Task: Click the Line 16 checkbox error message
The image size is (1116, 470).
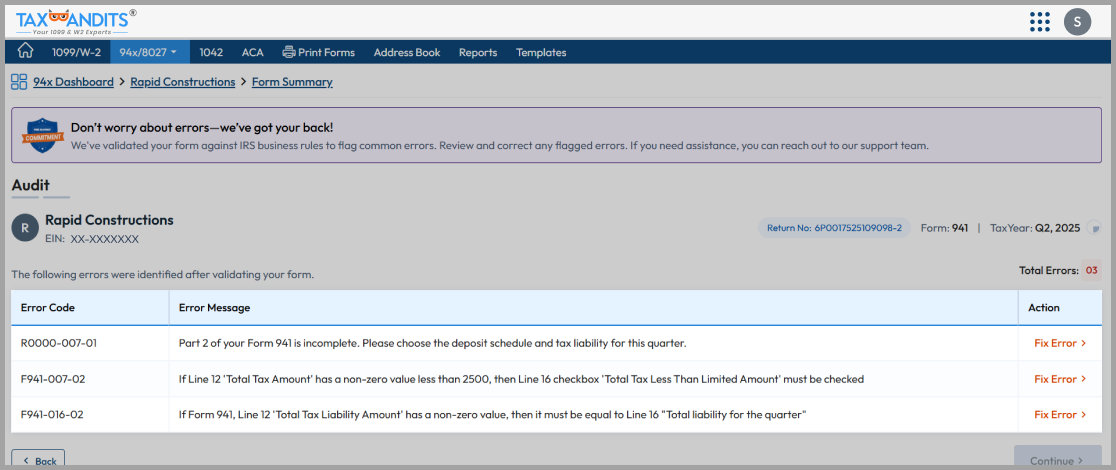Action: (x=521, y=379)
